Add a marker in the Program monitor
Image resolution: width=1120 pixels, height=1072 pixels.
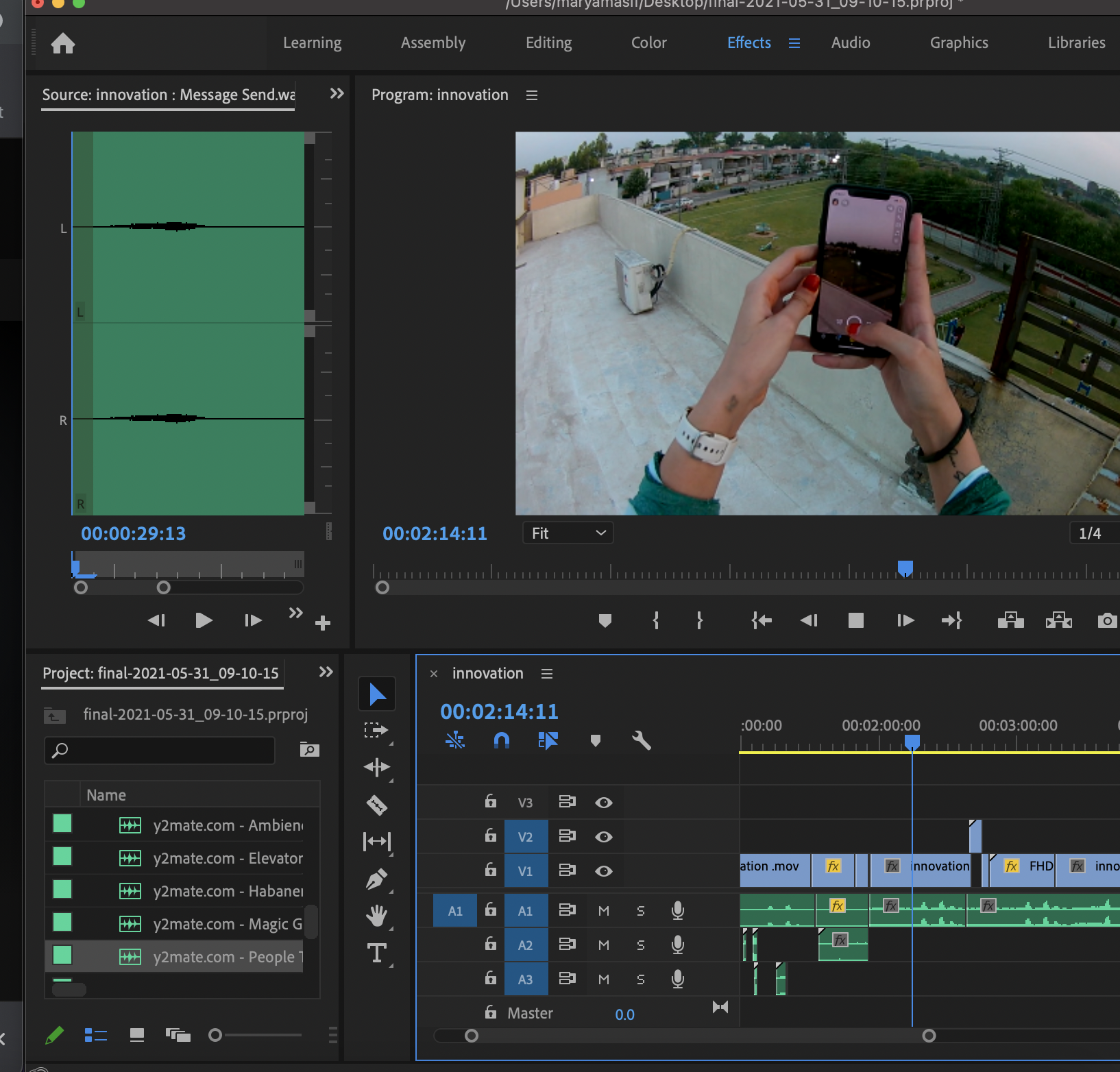pos(605,620)
